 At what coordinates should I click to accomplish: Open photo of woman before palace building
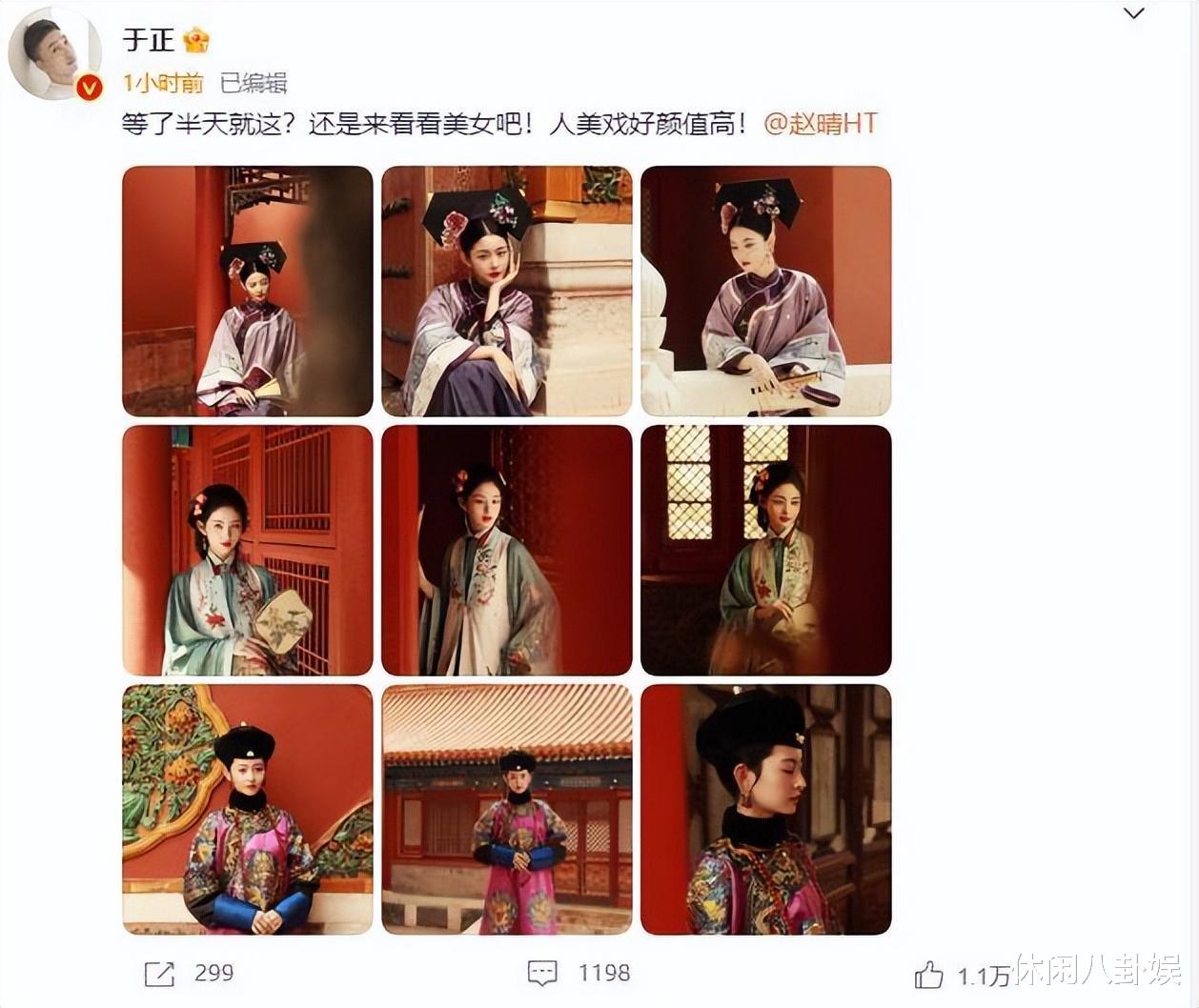[507, 810]
